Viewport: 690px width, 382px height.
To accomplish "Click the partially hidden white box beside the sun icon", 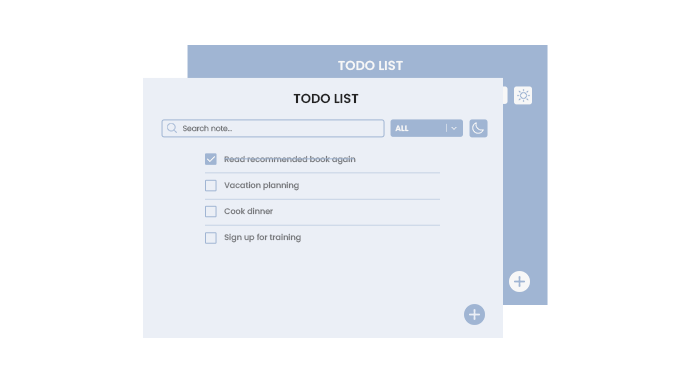I will [x=505, y=96].
